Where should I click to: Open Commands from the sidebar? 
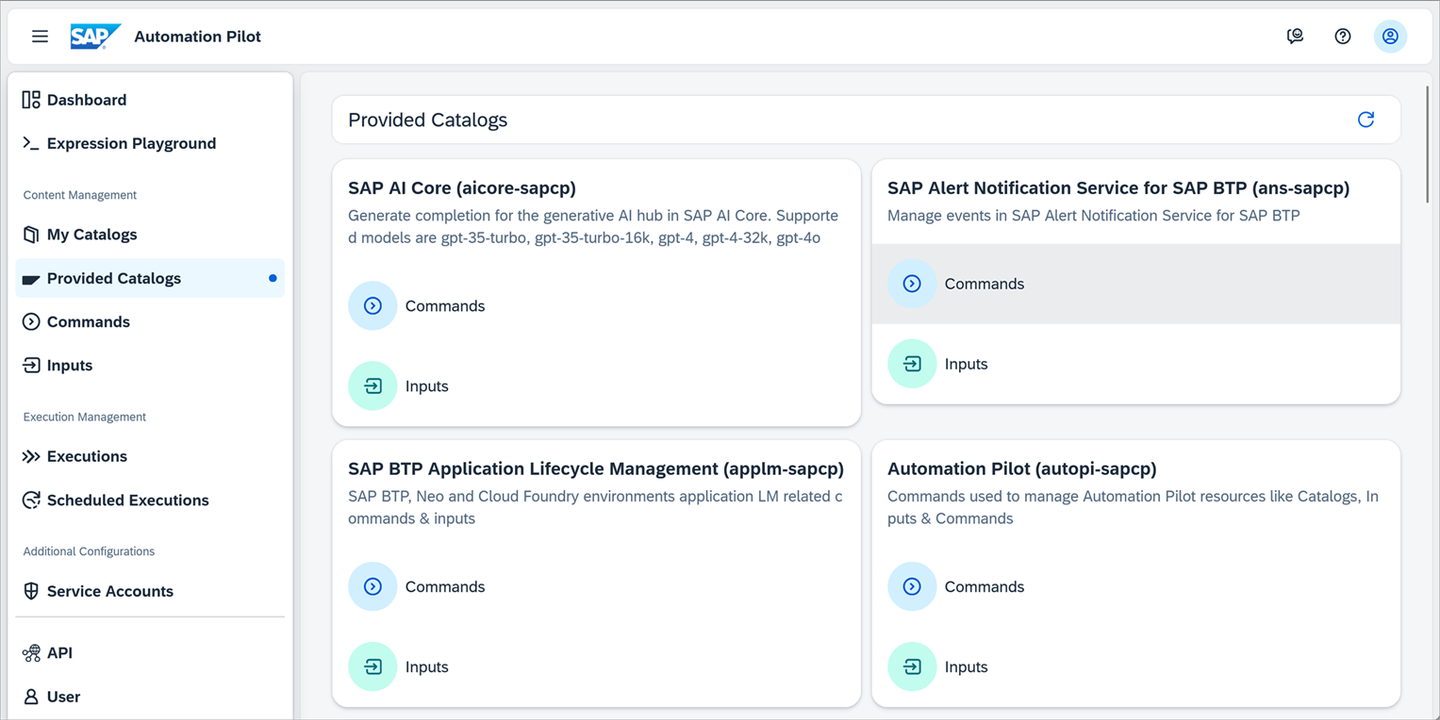coord(150,322)
